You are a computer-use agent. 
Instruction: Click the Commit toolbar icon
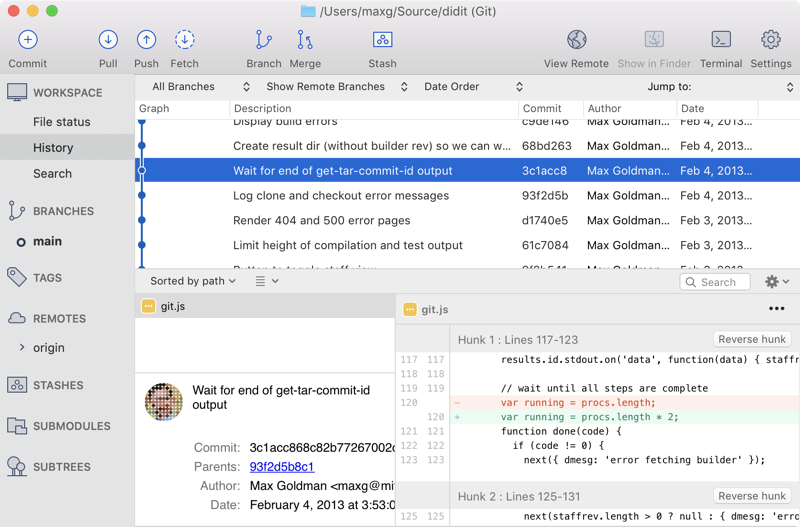pyautogui.click(x=28, y=40)
